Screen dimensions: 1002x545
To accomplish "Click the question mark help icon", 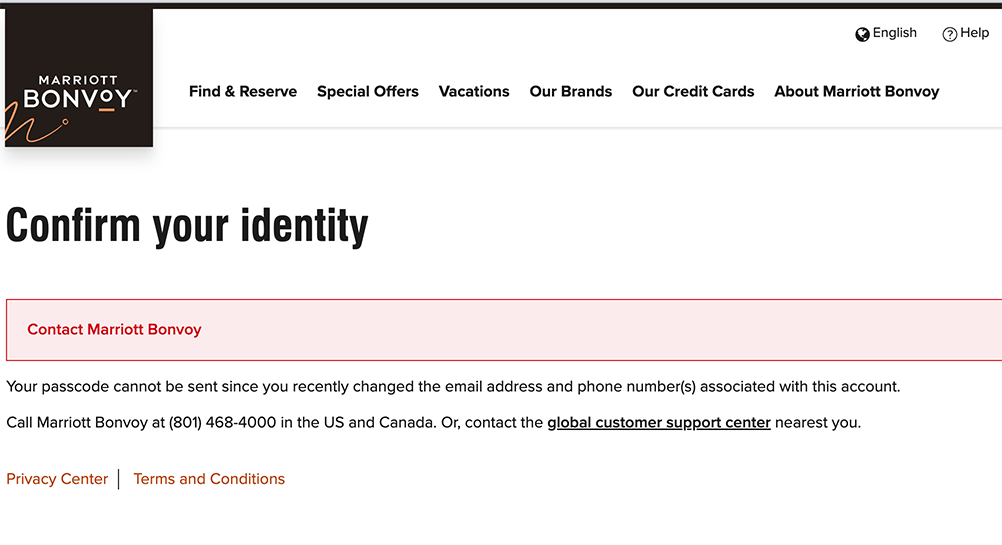I will pyautogui.click(x=950, y=34).
